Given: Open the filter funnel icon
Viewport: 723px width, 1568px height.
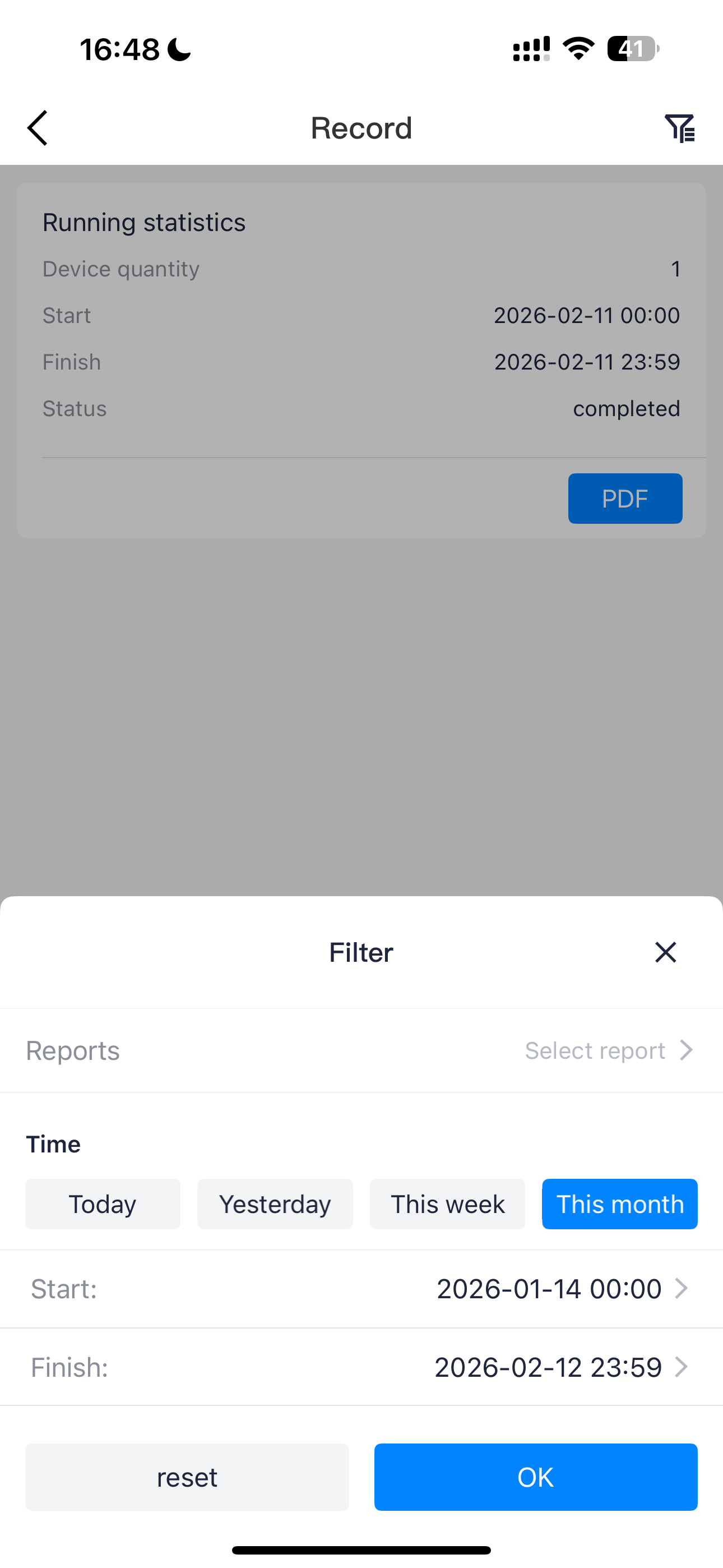Looking at the screenshot, I should [x=680, y=128].
